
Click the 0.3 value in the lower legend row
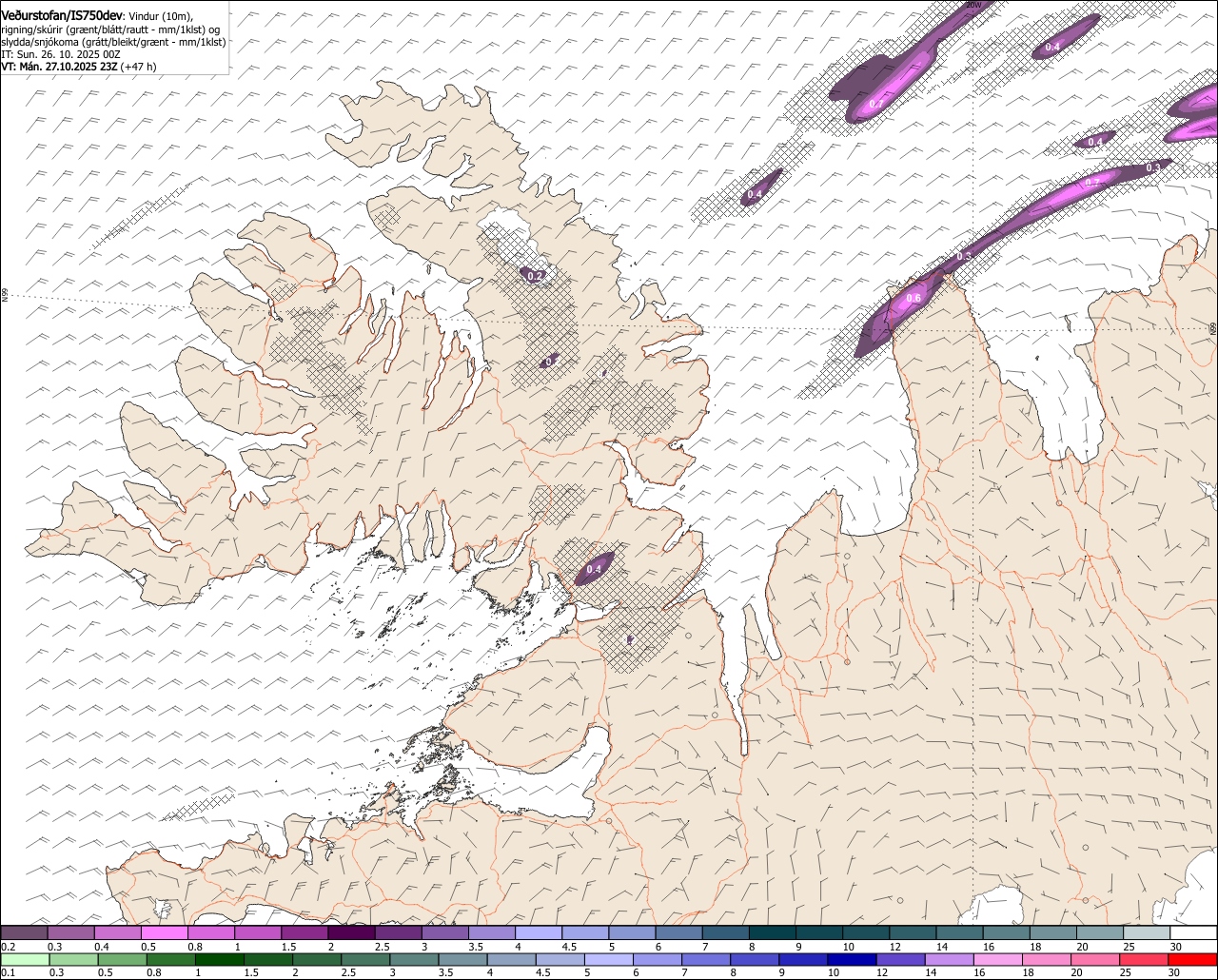pos(56,971)
